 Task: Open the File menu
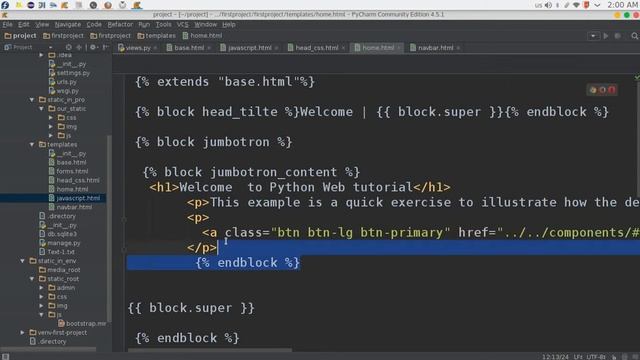click(x=7, y=24)
